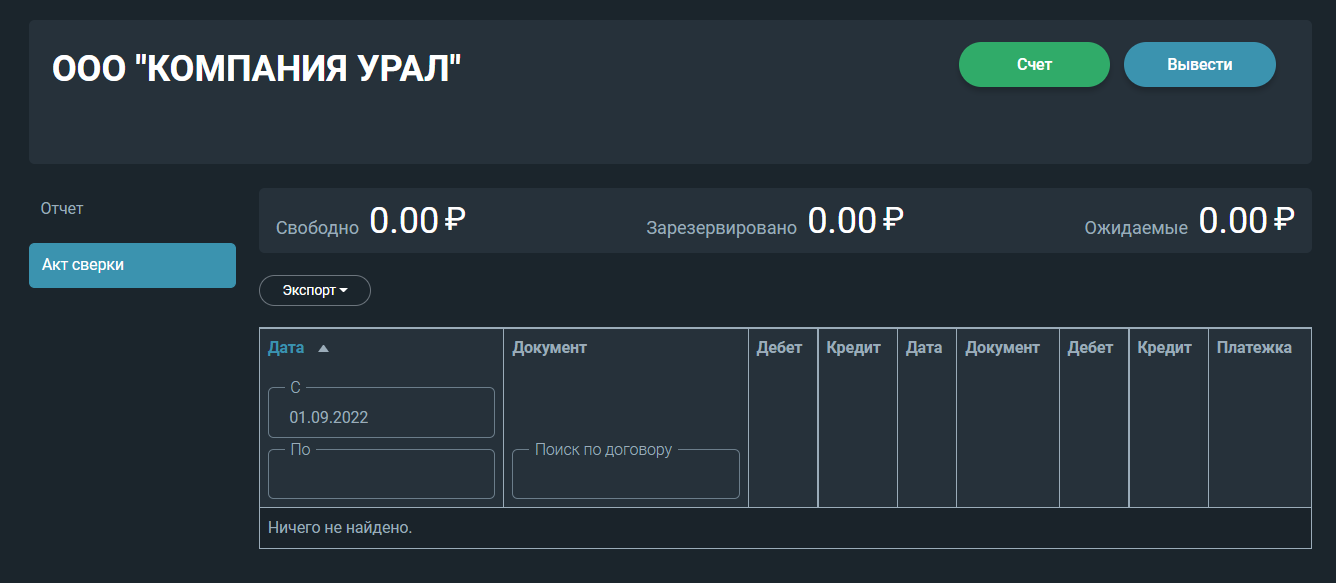Click the green Счет button
This screenshot has height=583, width=1336.
[x=1034, y=65]
